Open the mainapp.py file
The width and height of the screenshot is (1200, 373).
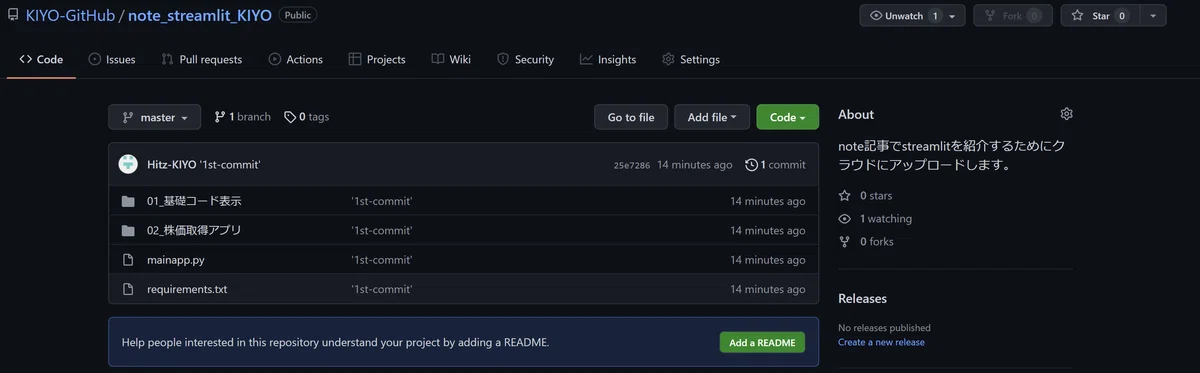(175, 260)
